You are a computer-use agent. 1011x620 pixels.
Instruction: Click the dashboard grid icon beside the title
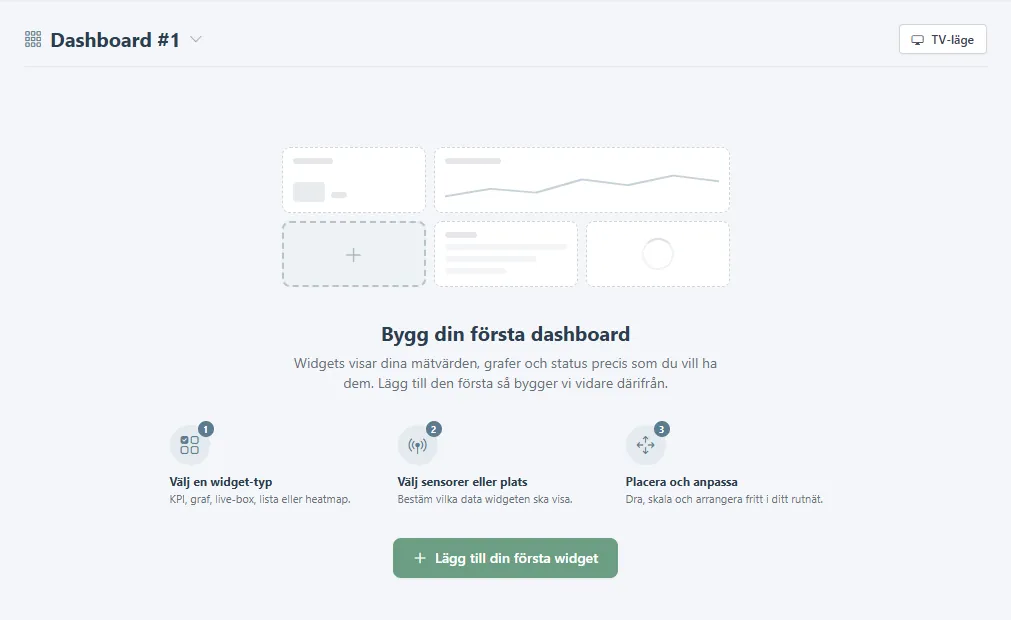[x=33, y=39]
